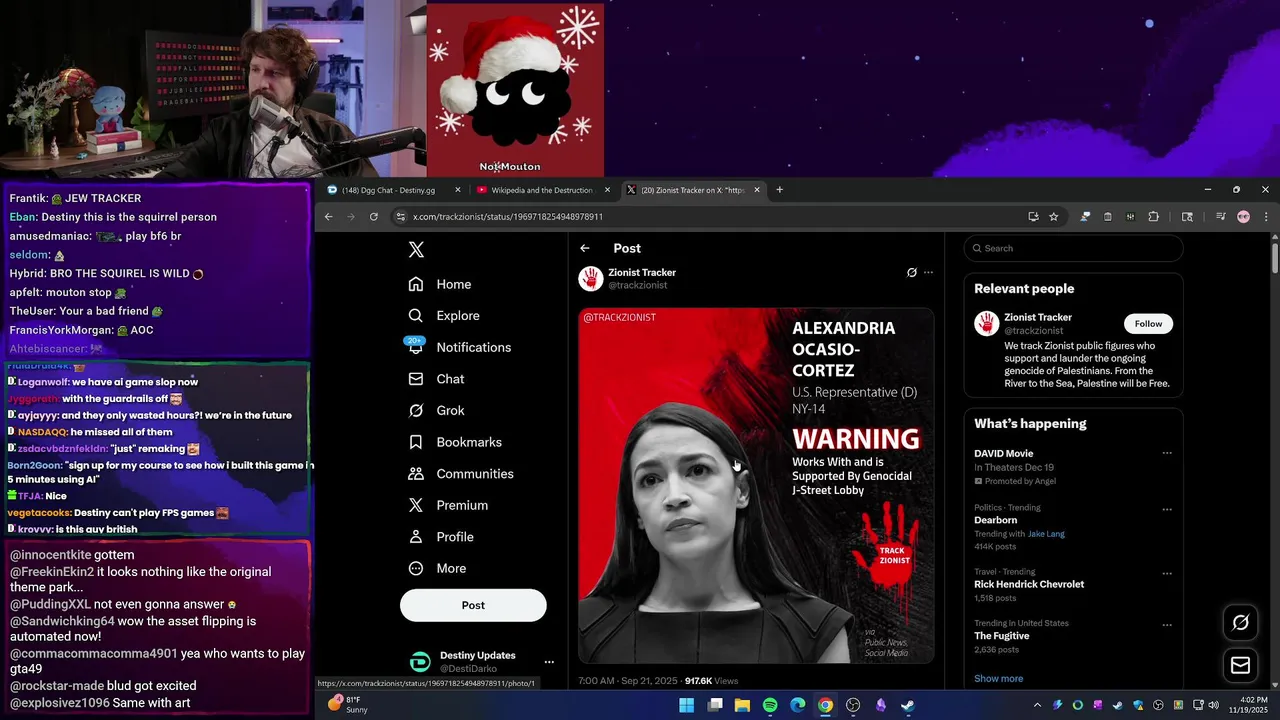
Task: Open Zionist Tracker name in Relevant people
Action: 1038,317
